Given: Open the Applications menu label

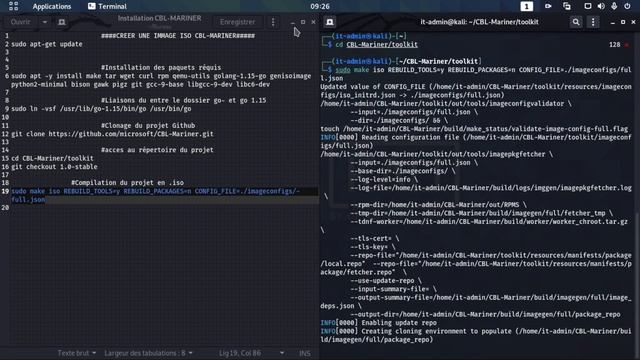Looking at the screenshot, I should tap(52, 7).
